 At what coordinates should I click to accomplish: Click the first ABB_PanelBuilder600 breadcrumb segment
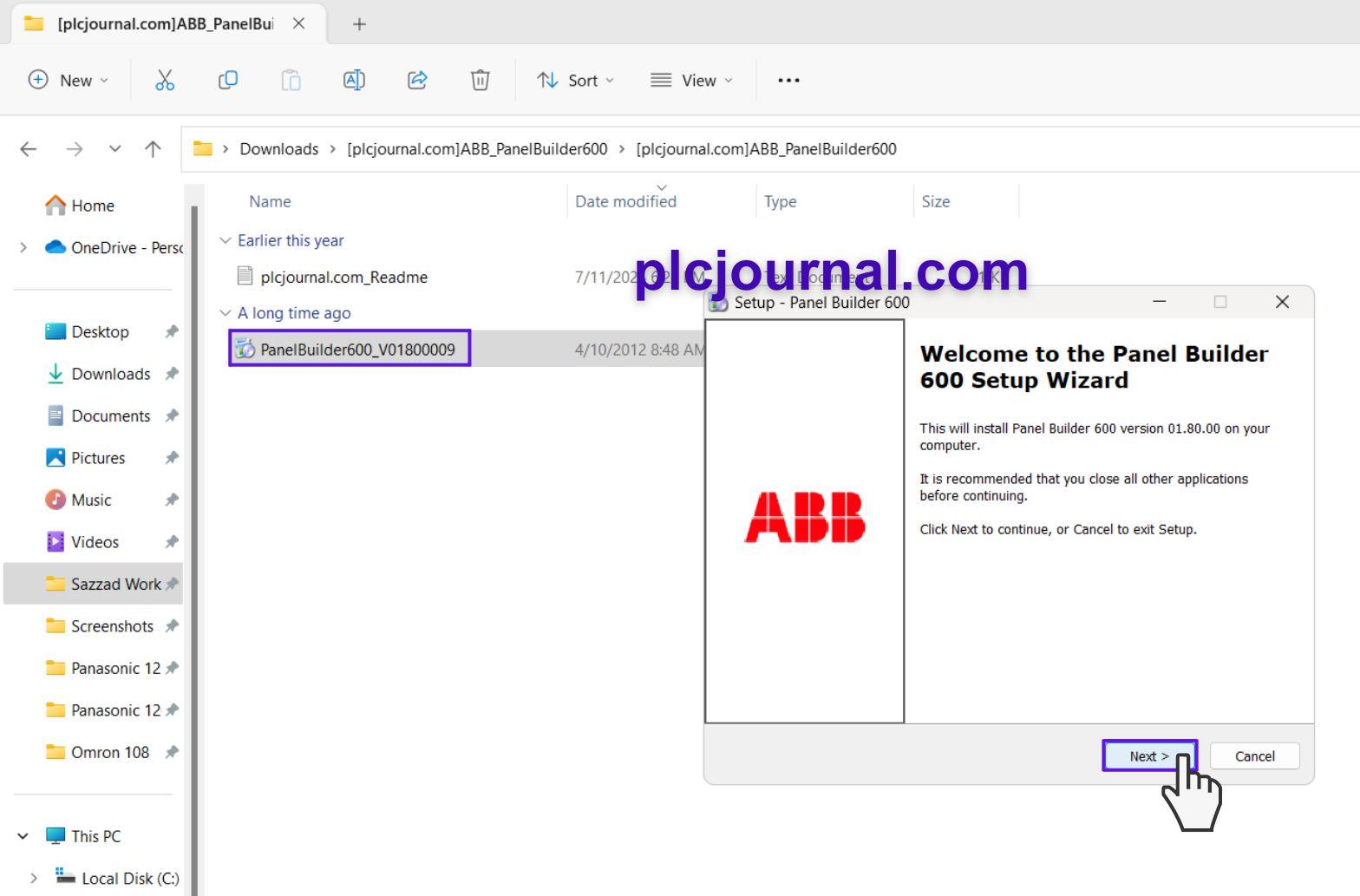tap(477, 149)
